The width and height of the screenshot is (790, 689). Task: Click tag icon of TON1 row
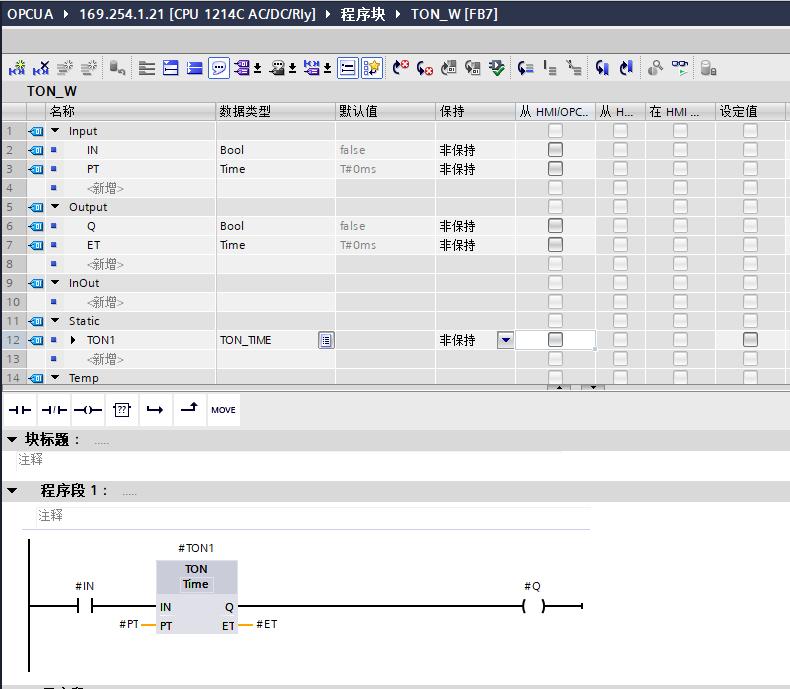coord(36,340)
